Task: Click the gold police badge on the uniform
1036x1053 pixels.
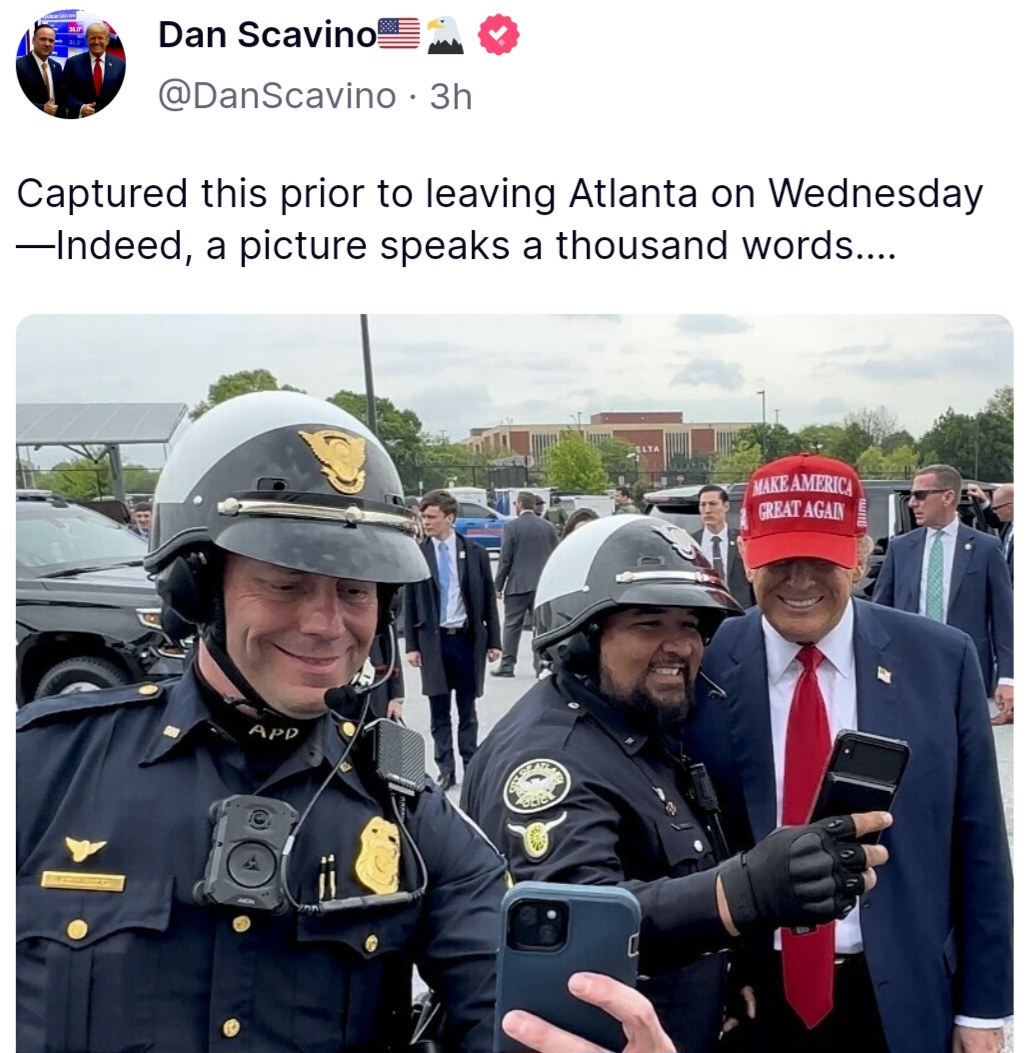Action: click(x=378, y=856)
